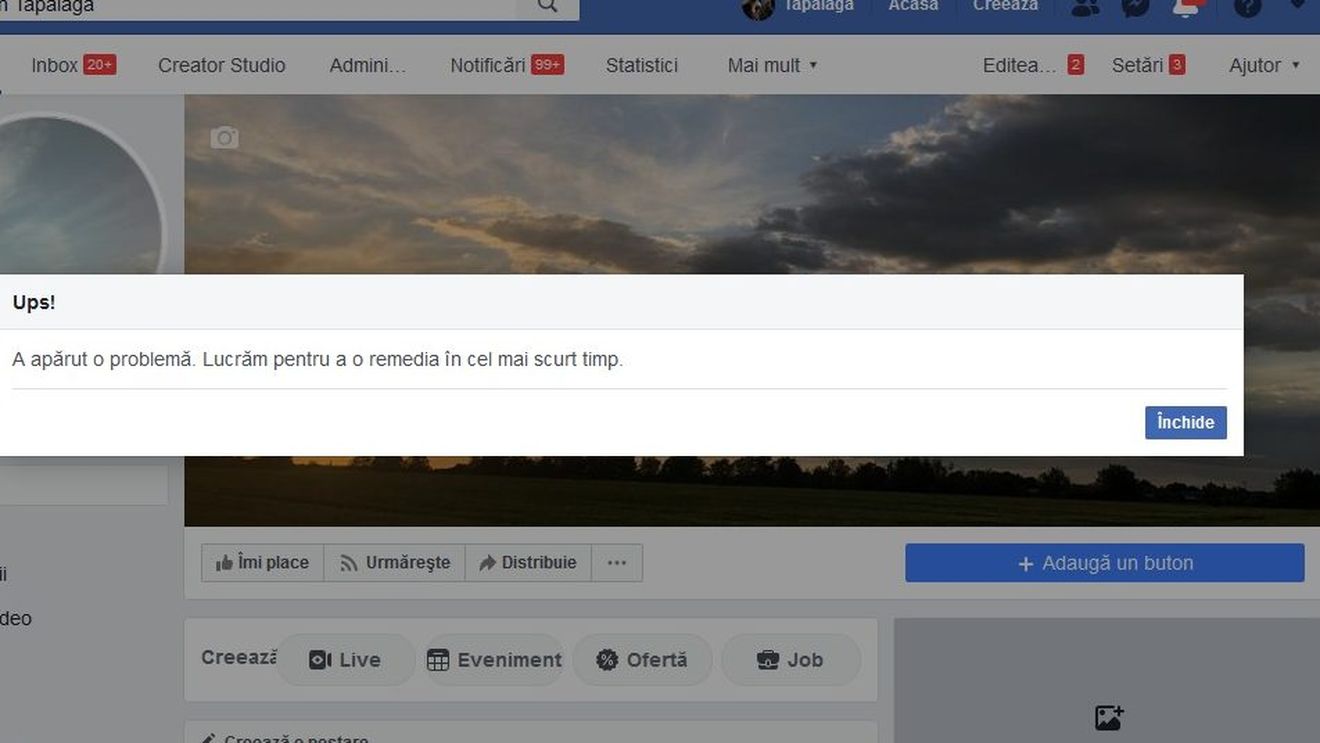Open the account dropdown arrow in the top bar
This screenshot has height=743, width=1320.
click(1298, 4)
